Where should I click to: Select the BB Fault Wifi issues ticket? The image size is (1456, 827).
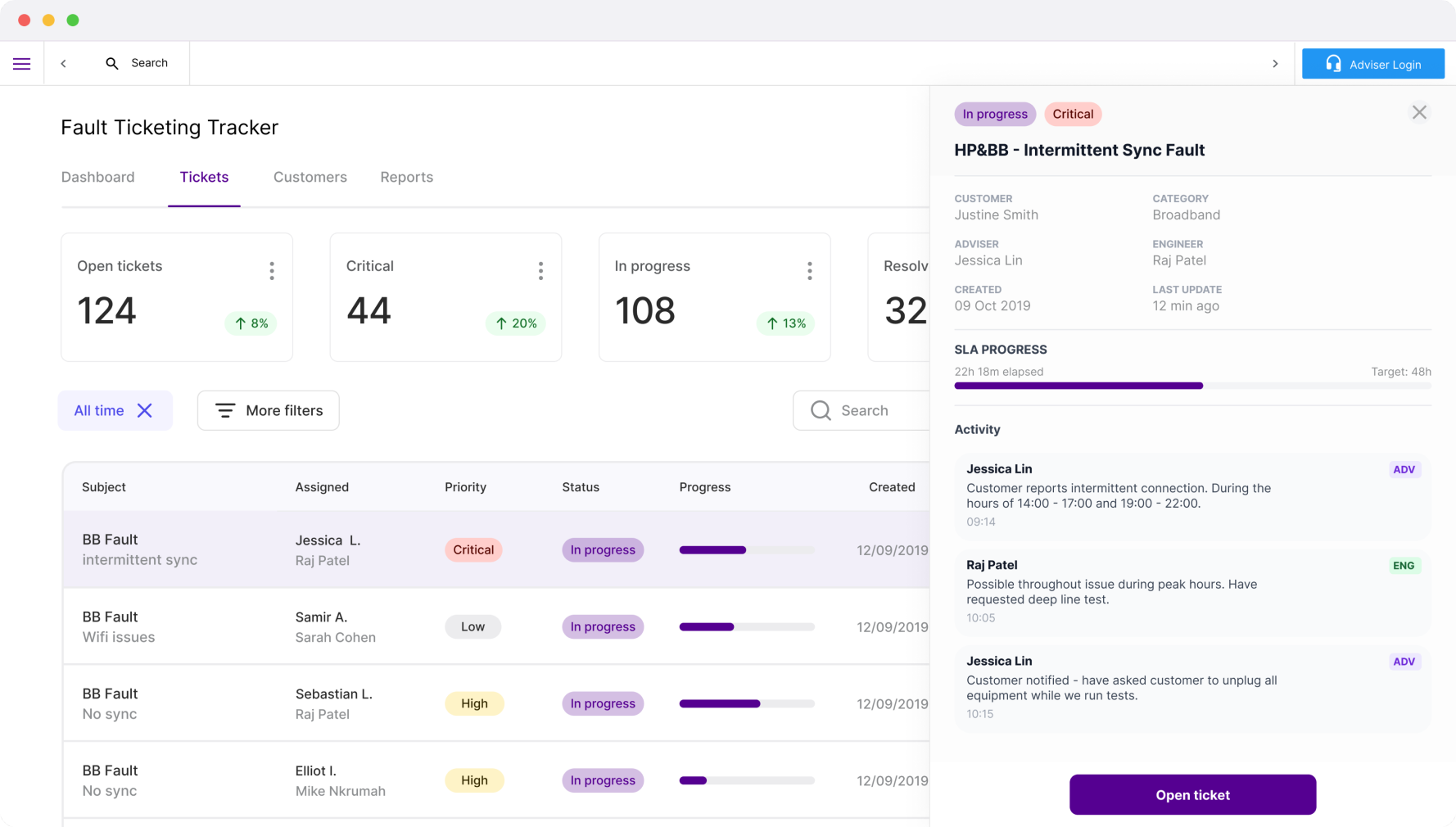pos(496,626)
